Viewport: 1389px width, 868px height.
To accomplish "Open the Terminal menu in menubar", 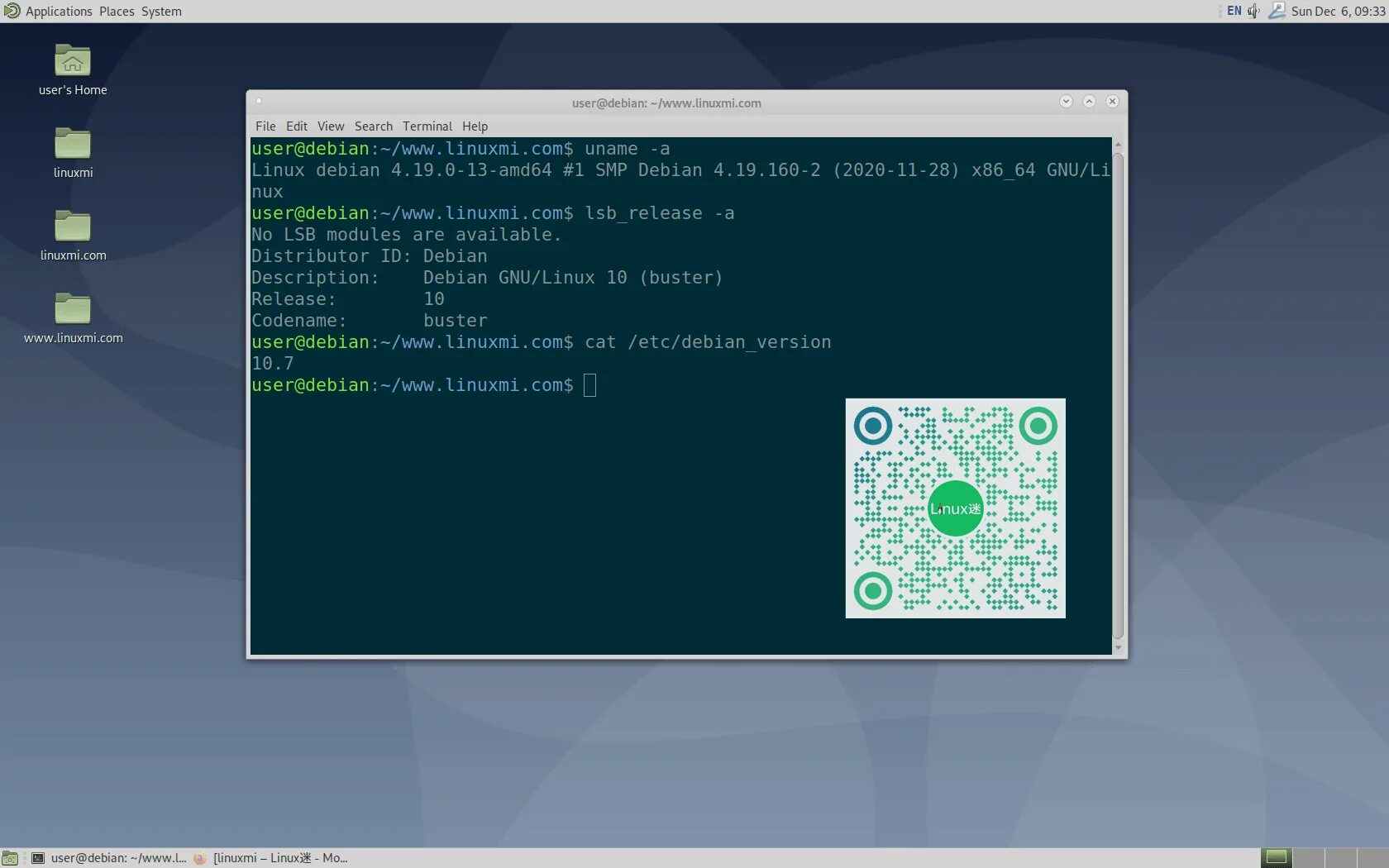I will point(427,126).
